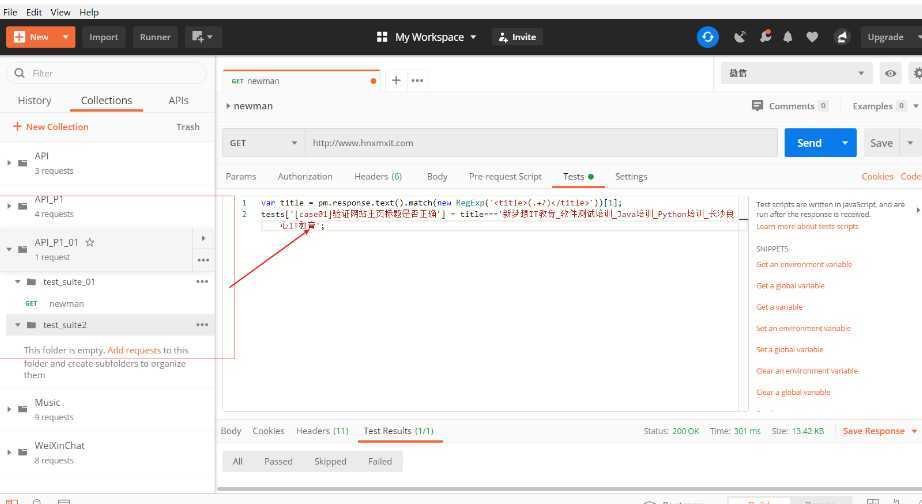922x504 pixels.
Task: Open the Send button dropdown arrow
Action: pos(845,143)
